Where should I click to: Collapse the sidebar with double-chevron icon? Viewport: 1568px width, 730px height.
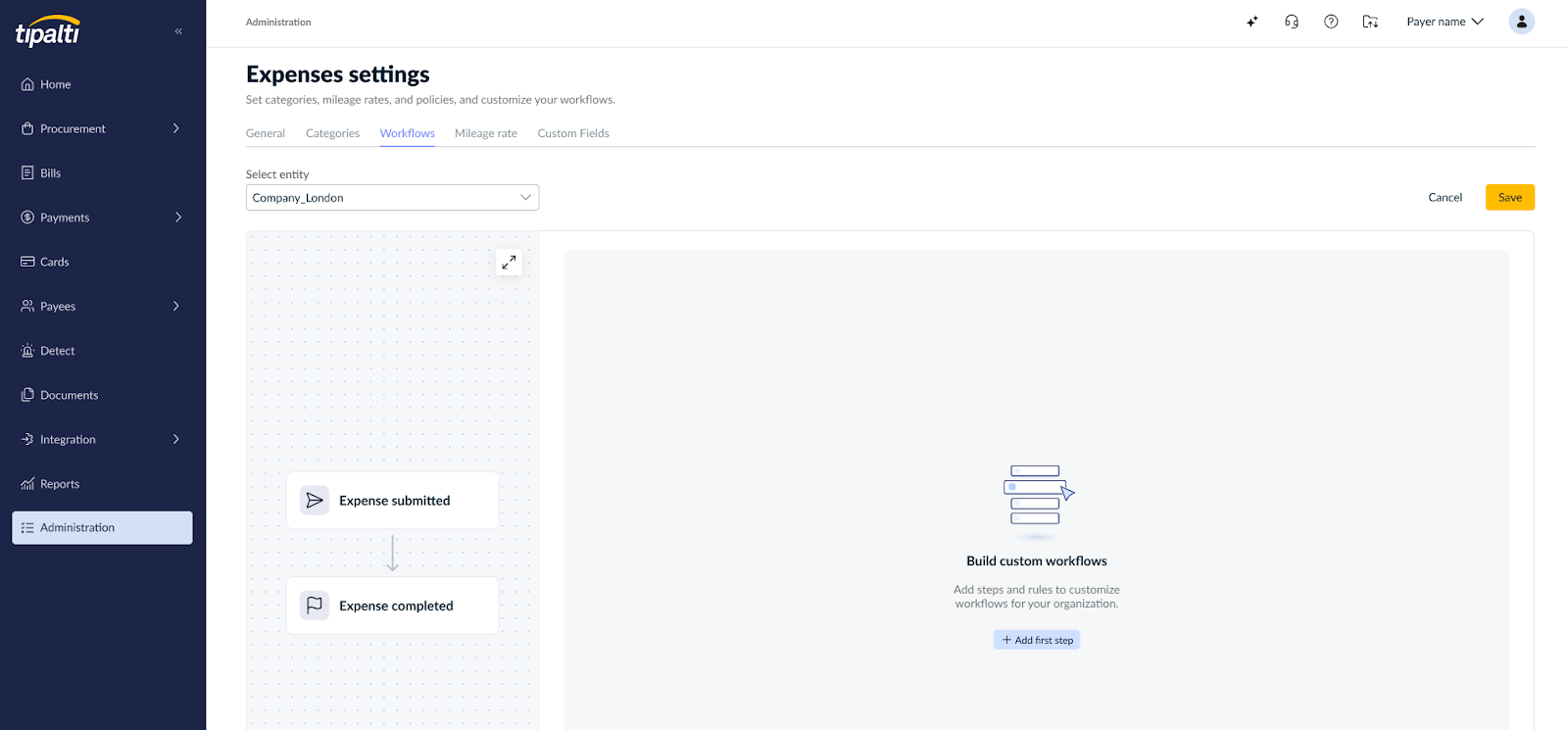click(178, 31)
